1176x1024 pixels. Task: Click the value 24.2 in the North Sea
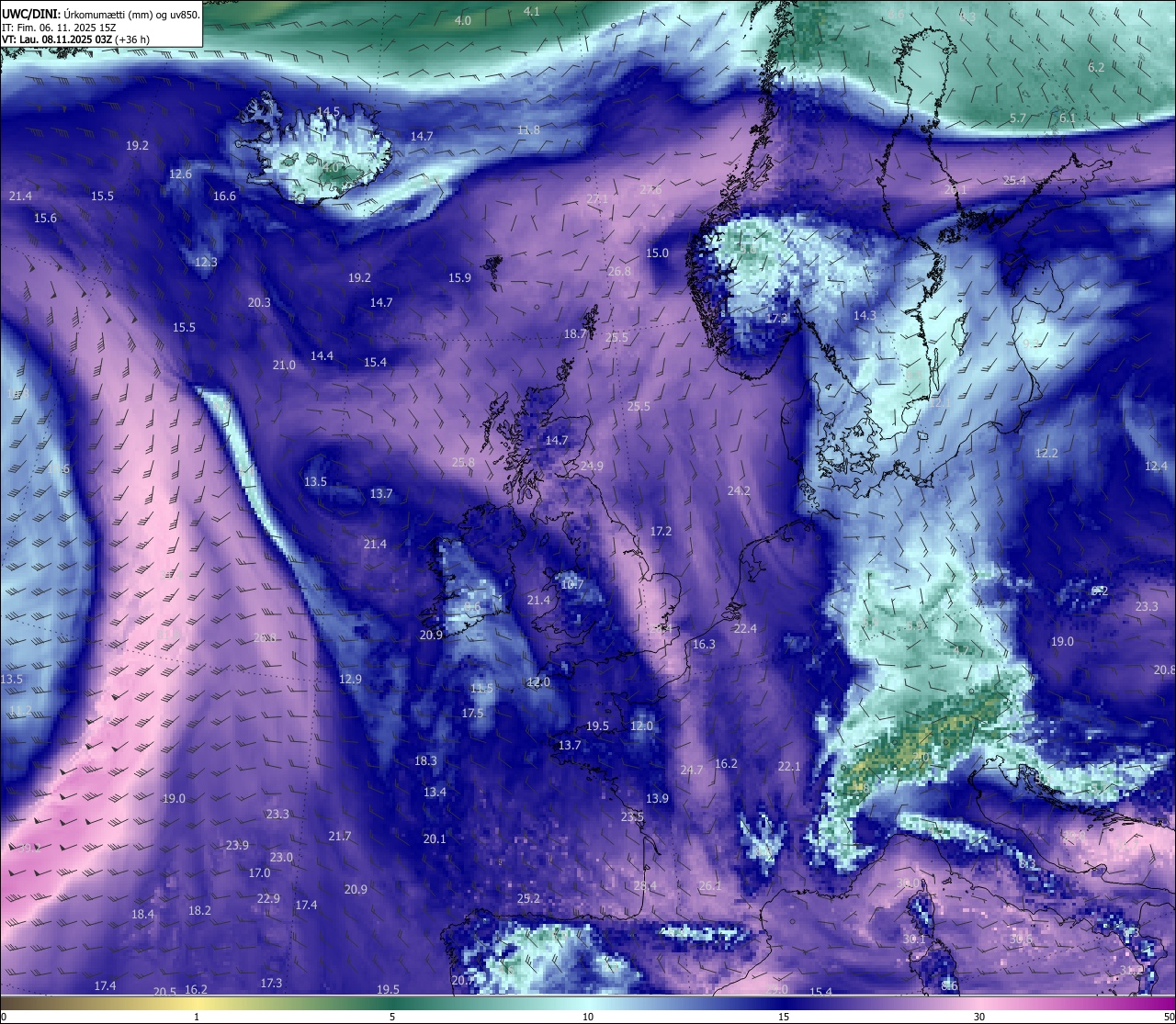[739, 490]
